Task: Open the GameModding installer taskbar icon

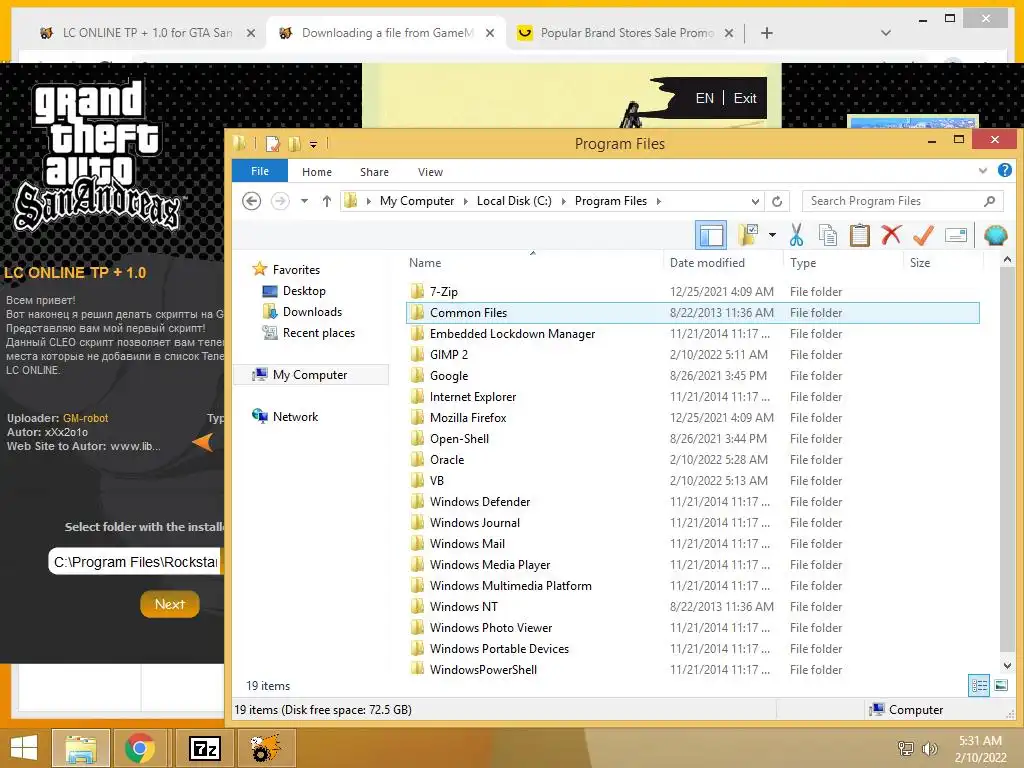Action: (x=266, y=748)
